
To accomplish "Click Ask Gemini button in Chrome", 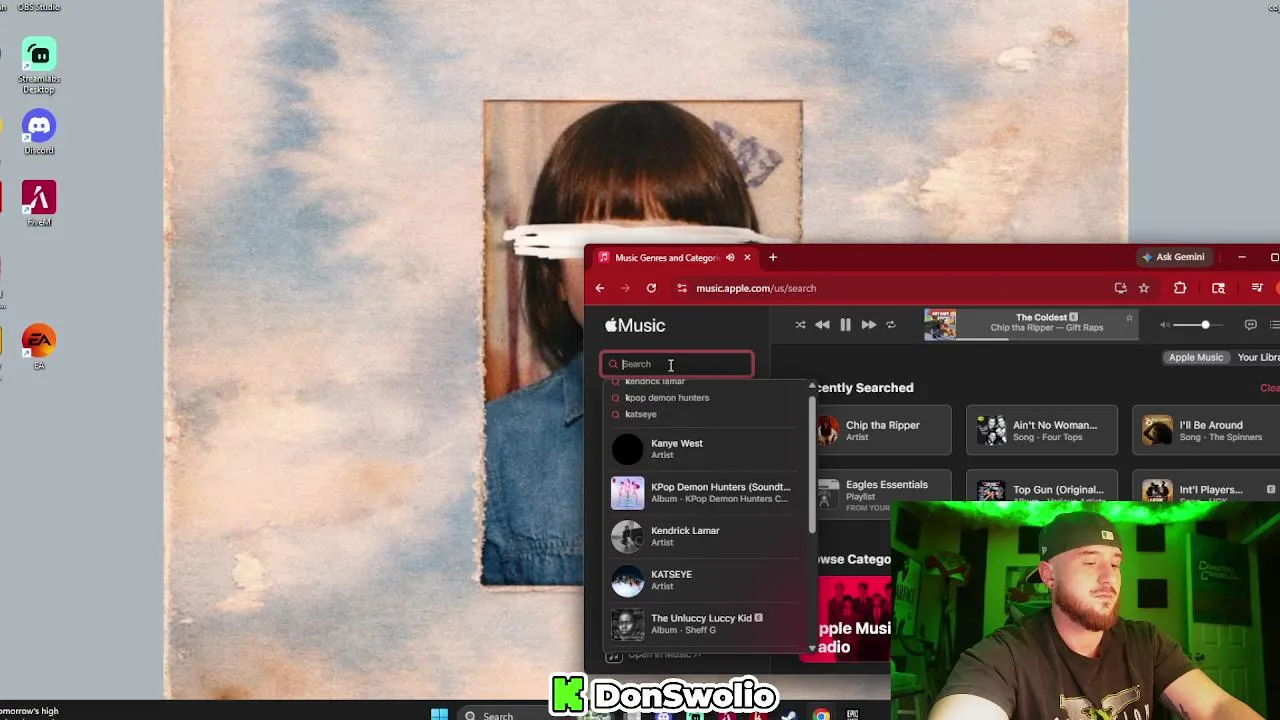I will coord(1173,257).
